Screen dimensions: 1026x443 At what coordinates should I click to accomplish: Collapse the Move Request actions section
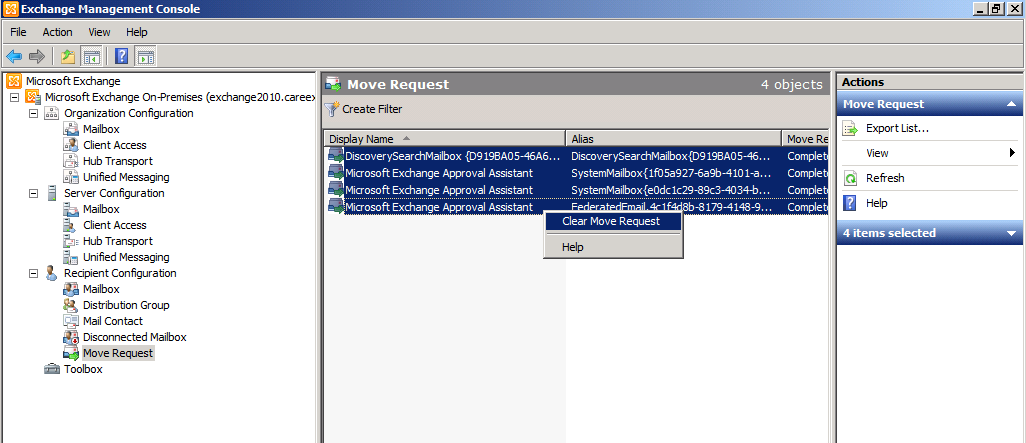1011,104
